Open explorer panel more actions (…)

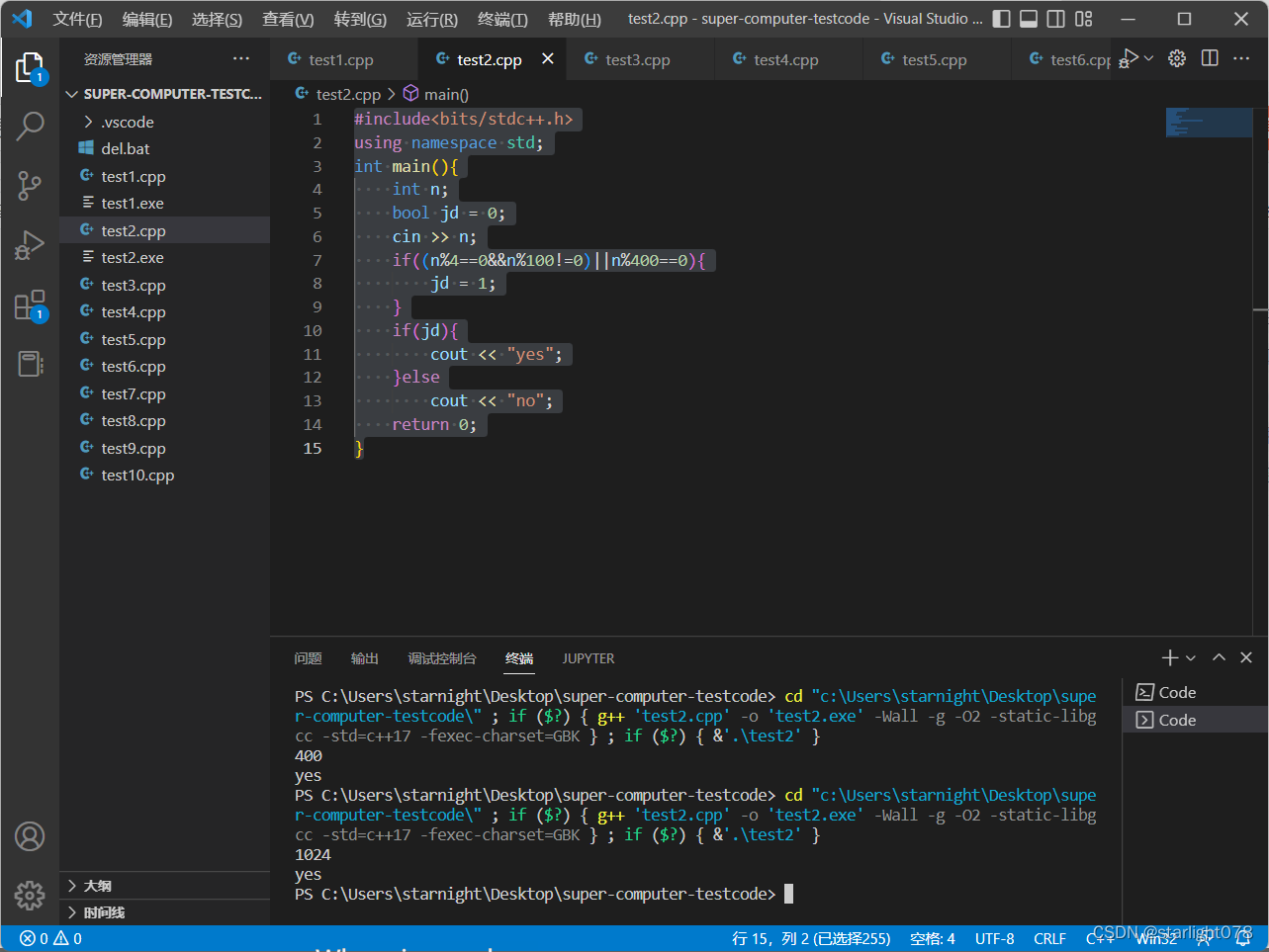241,59
